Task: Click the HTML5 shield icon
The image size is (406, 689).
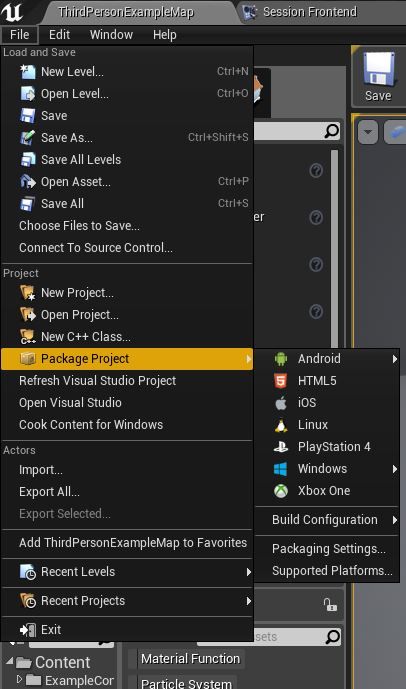Action: (281, 381)
